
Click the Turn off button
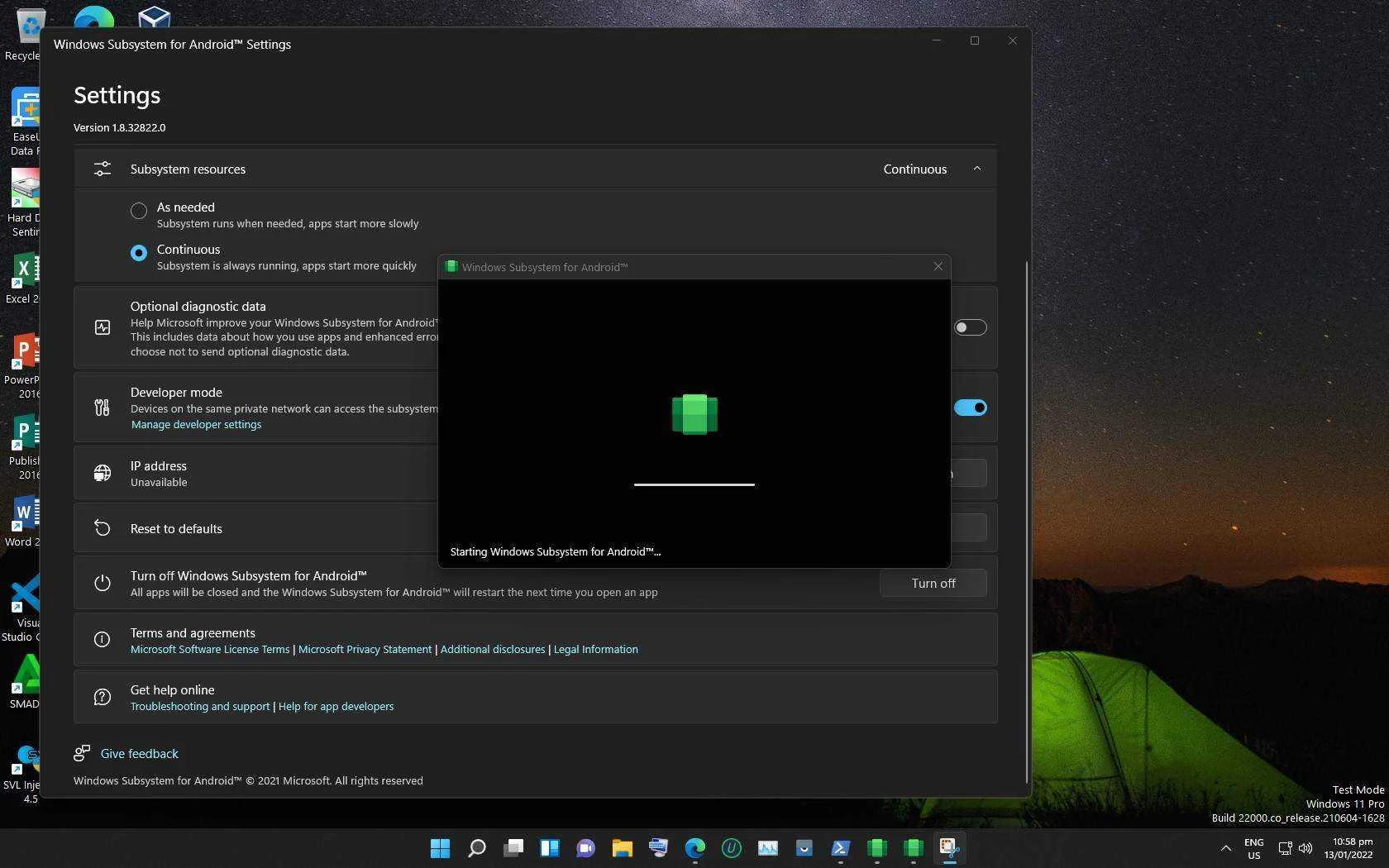tap(933, 583)
